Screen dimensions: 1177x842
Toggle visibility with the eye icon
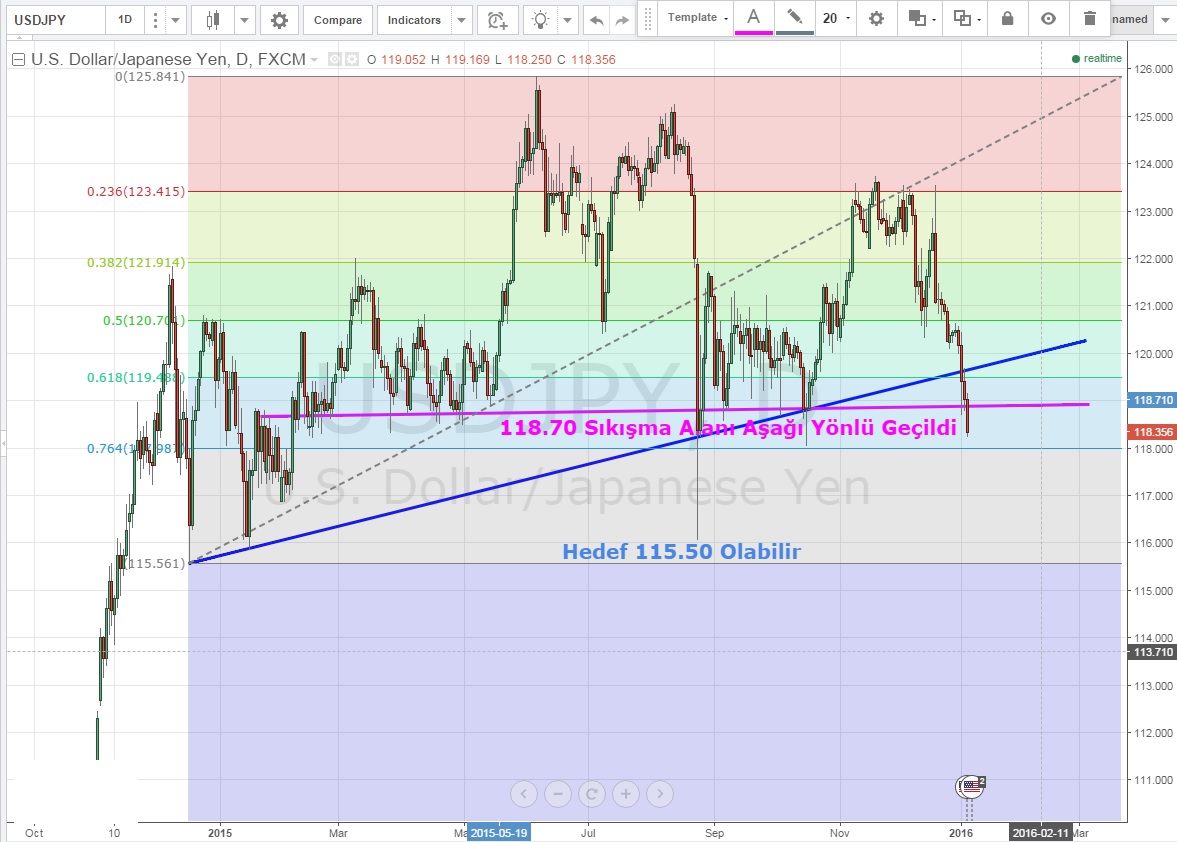[x=1048, y=18]
